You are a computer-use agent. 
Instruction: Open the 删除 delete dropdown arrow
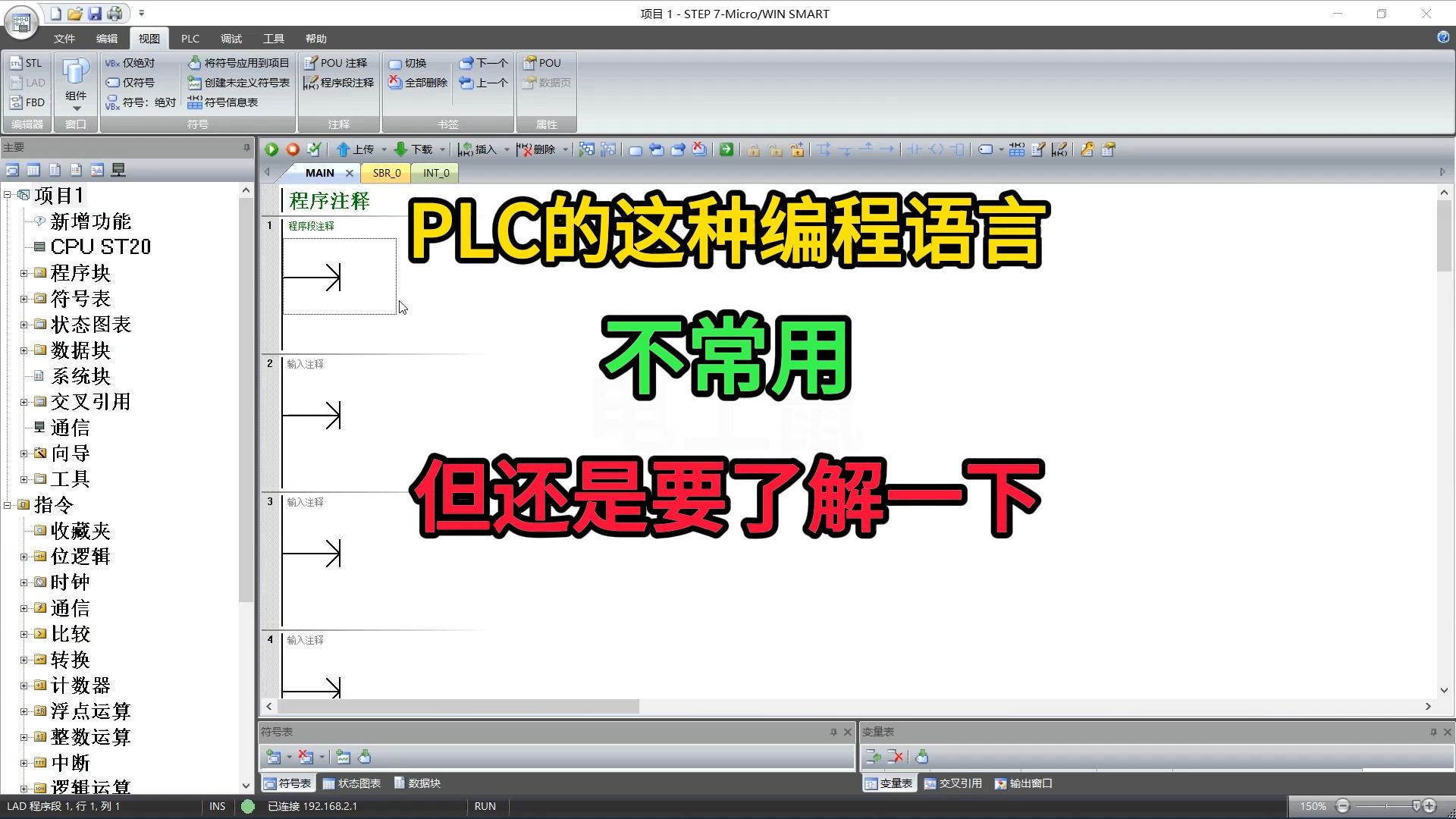565,150
